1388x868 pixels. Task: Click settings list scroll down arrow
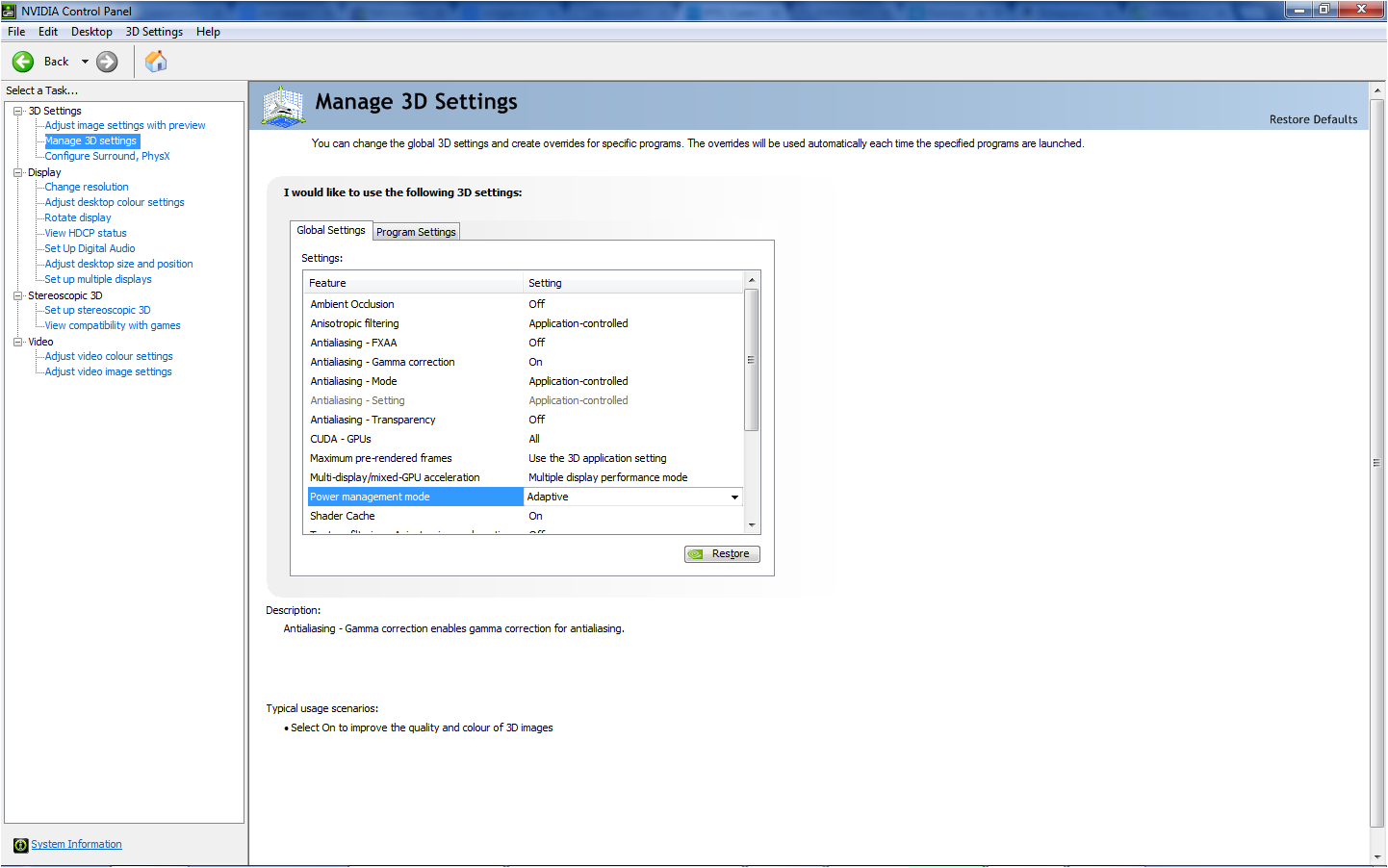[752, 525]
